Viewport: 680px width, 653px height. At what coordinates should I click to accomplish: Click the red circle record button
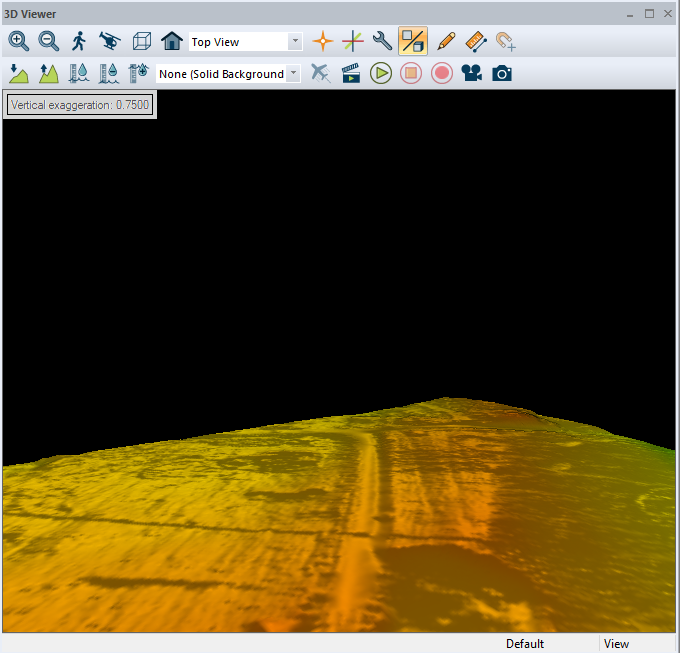[x=441, y=73]
